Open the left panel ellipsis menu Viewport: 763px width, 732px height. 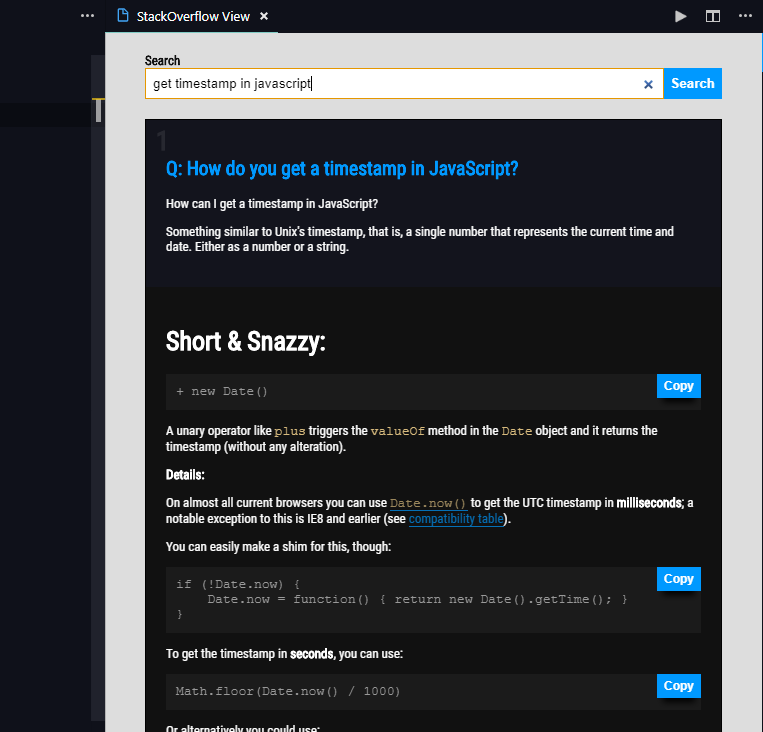tap(87, 16)
